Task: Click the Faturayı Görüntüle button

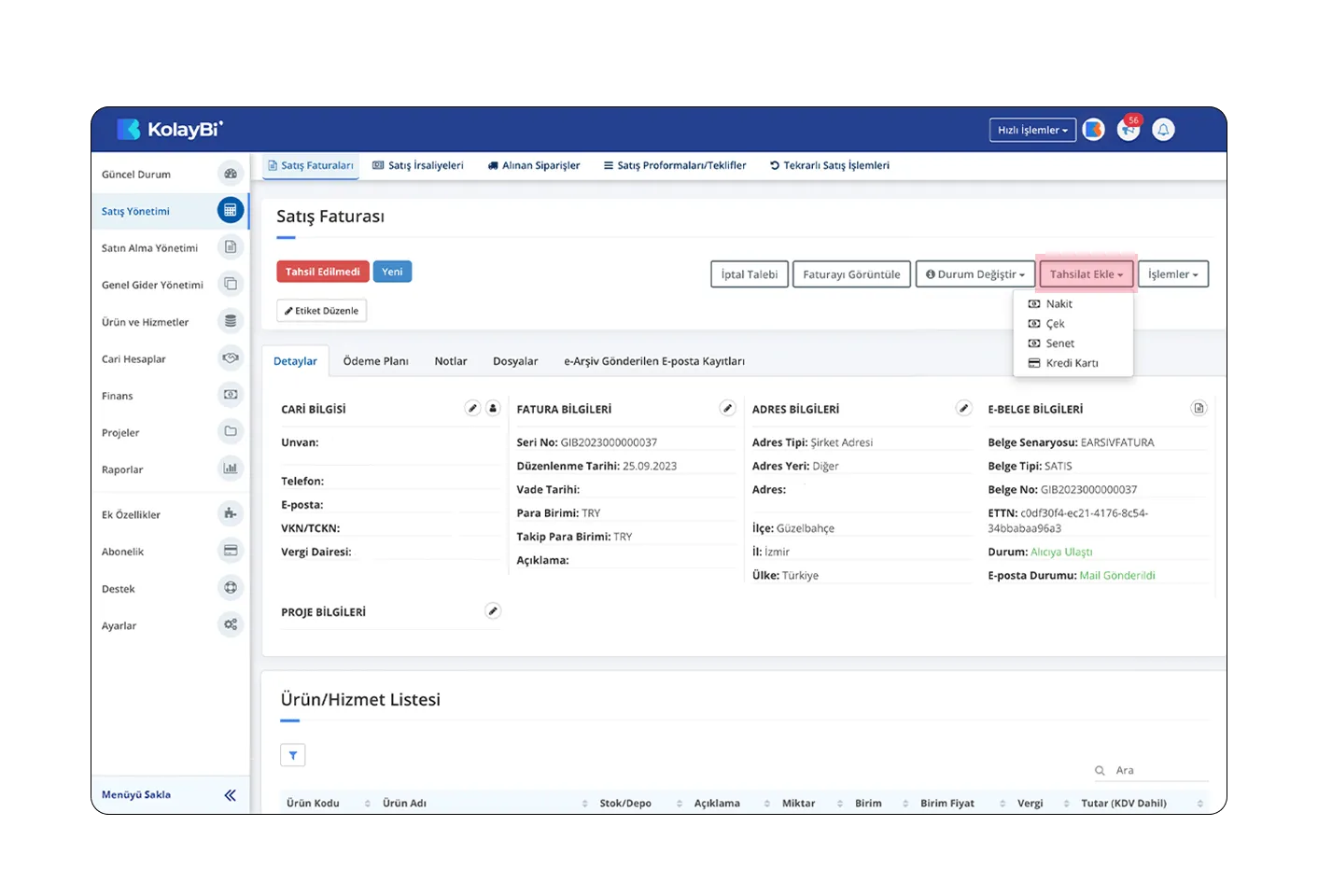Action: (851, 274)
